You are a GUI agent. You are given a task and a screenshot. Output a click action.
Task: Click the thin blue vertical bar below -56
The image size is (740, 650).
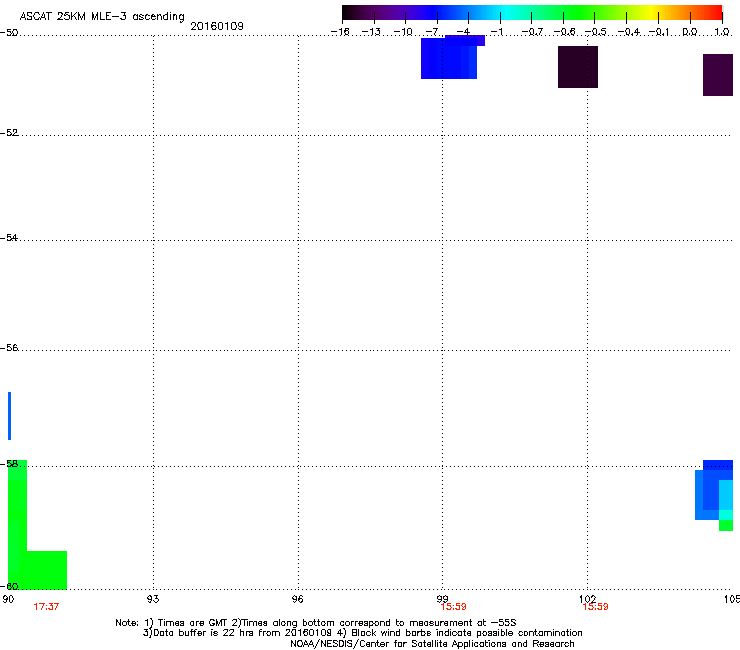[9, 416]
